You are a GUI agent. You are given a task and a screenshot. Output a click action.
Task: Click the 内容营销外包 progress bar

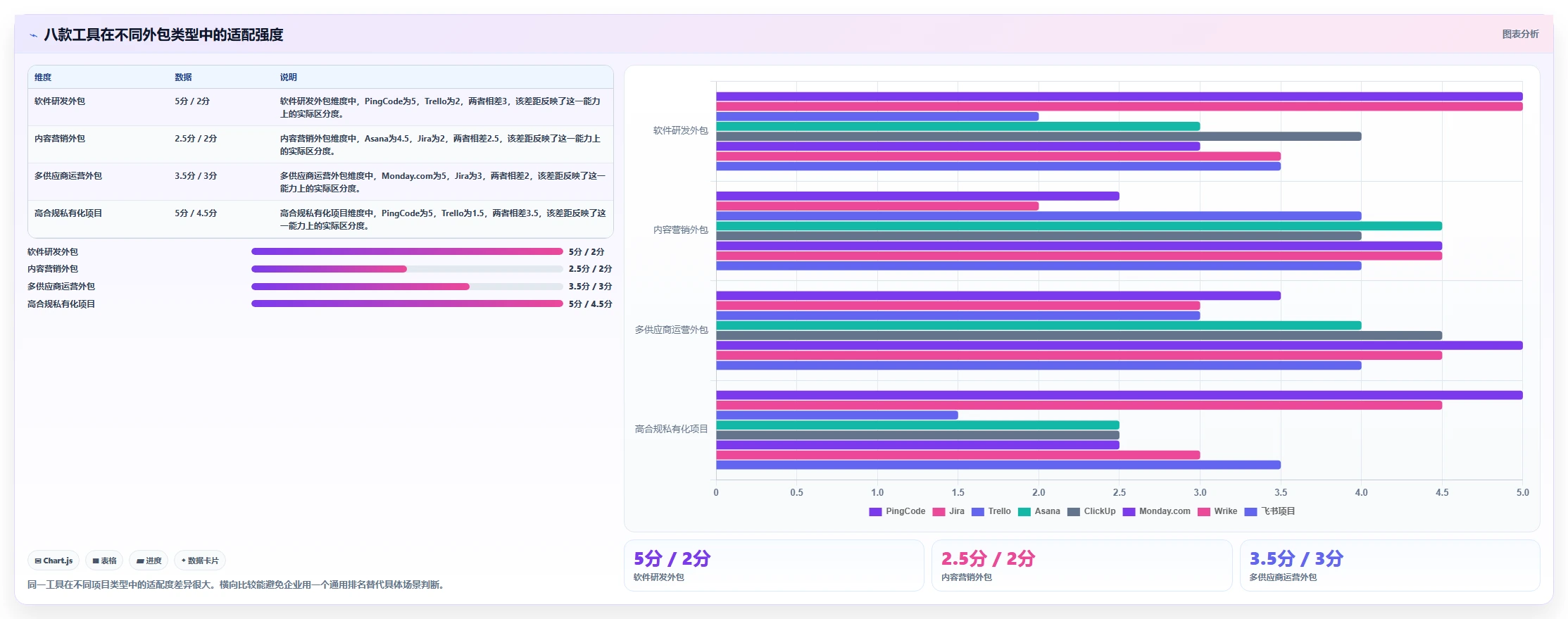(407, 269)
